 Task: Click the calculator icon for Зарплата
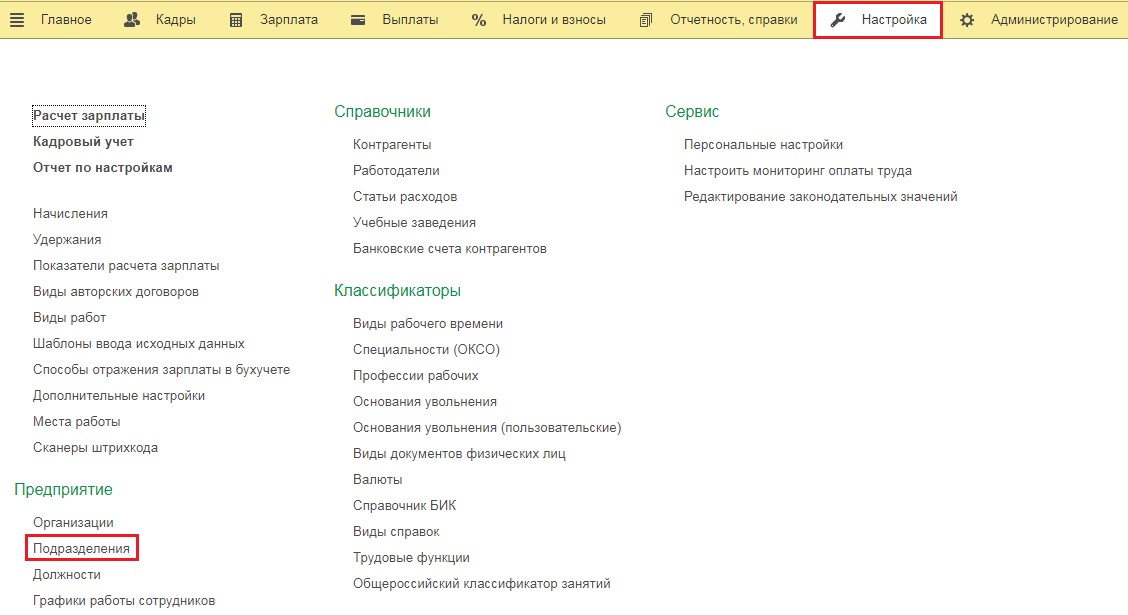(x=236, y=20)
